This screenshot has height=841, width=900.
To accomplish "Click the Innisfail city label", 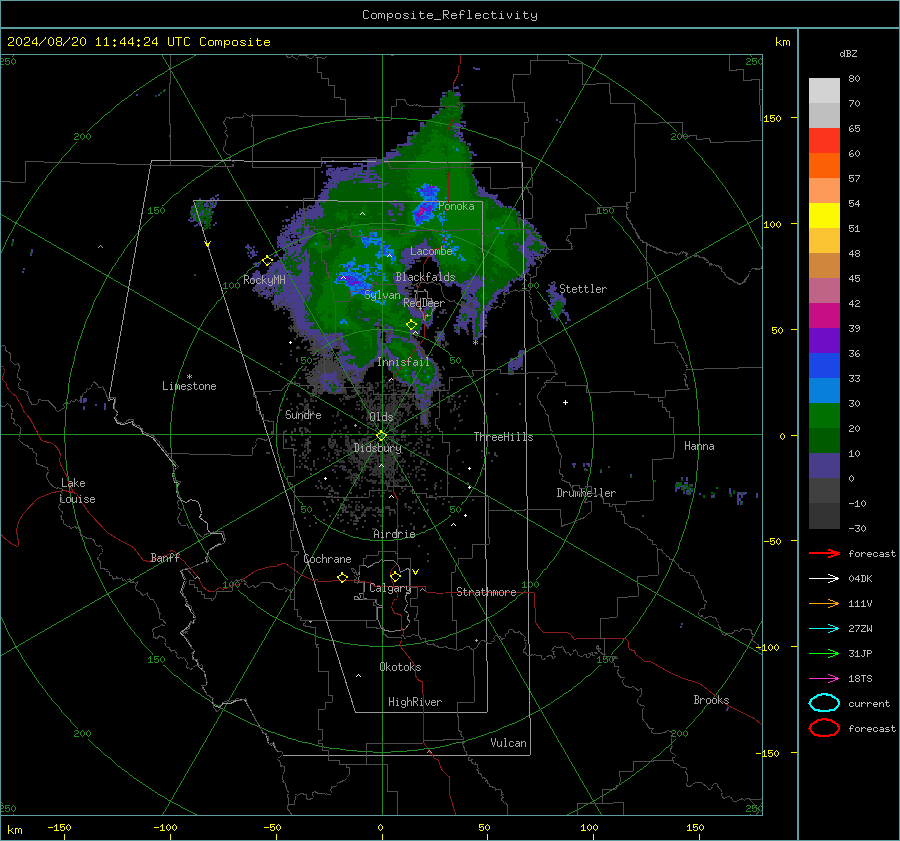I will point(403,362).
